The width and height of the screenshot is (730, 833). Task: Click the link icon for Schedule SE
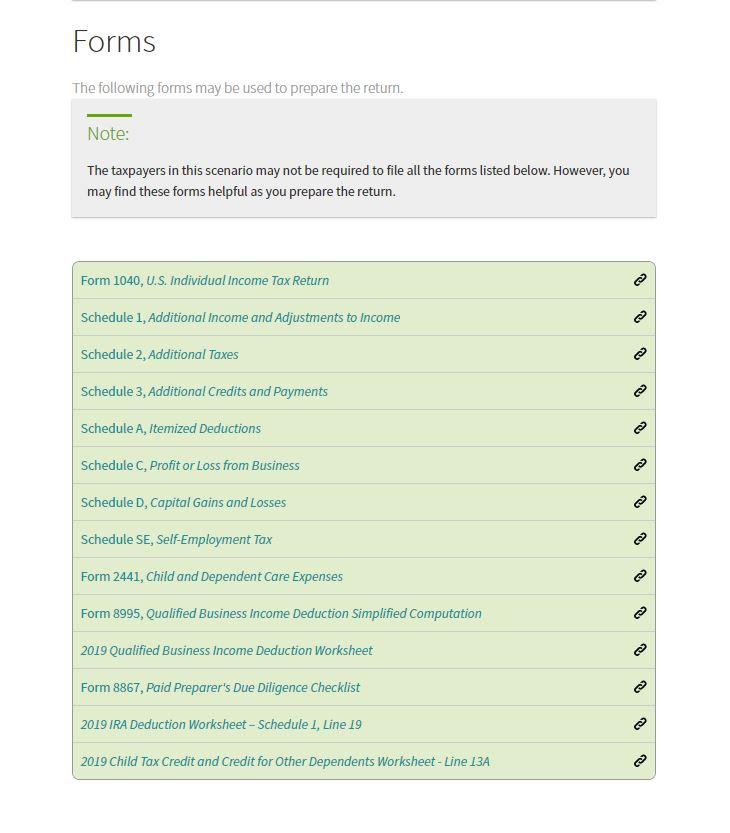point(639,539)
